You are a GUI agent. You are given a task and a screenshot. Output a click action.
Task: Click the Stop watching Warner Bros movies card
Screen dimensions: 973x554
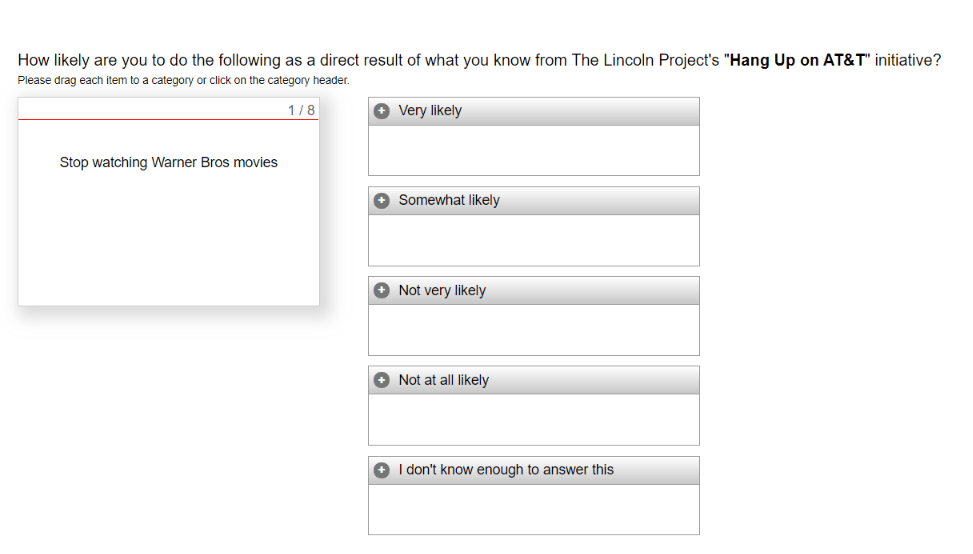168,163
